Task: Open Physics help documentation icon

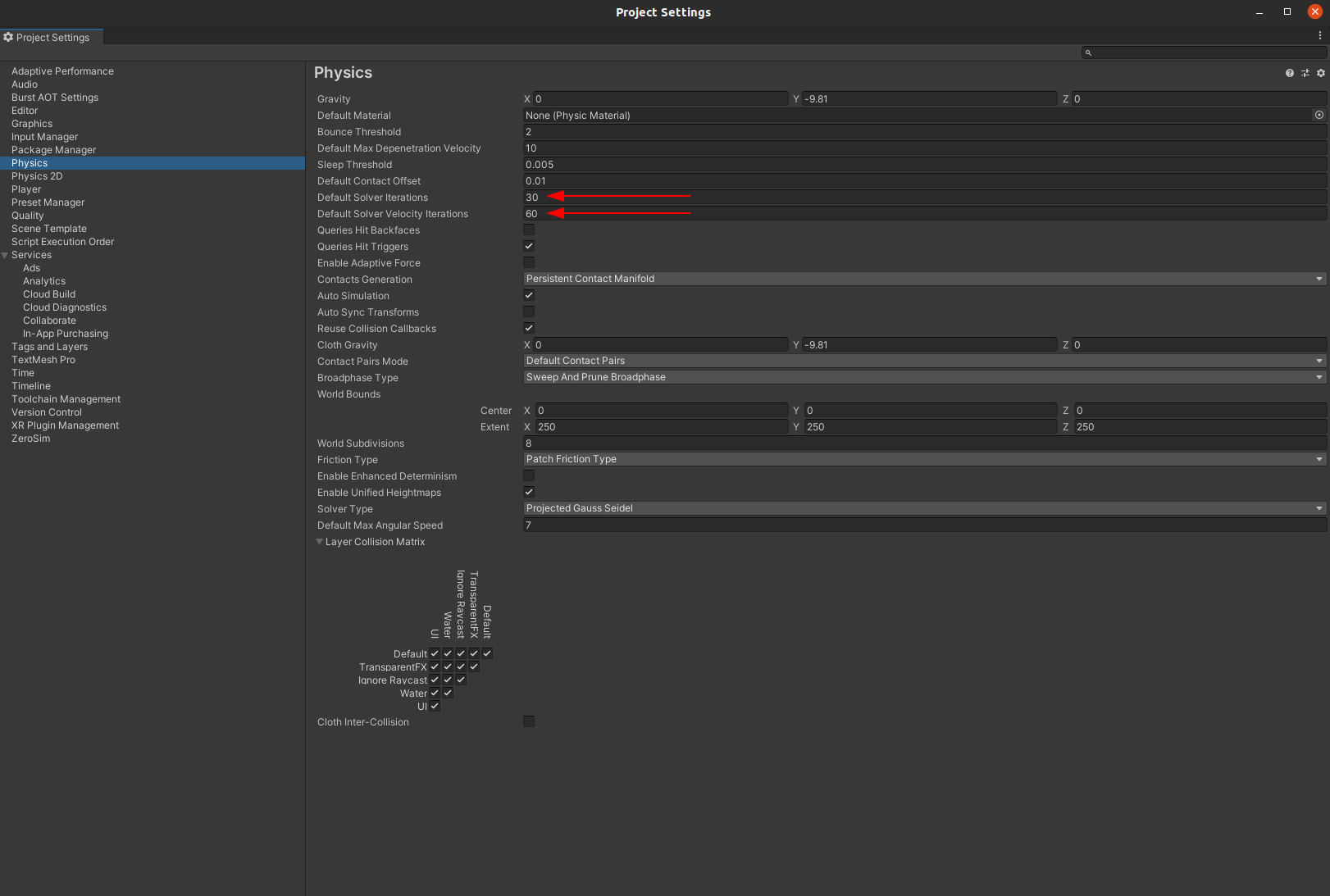Action: tap(1290, 73)
